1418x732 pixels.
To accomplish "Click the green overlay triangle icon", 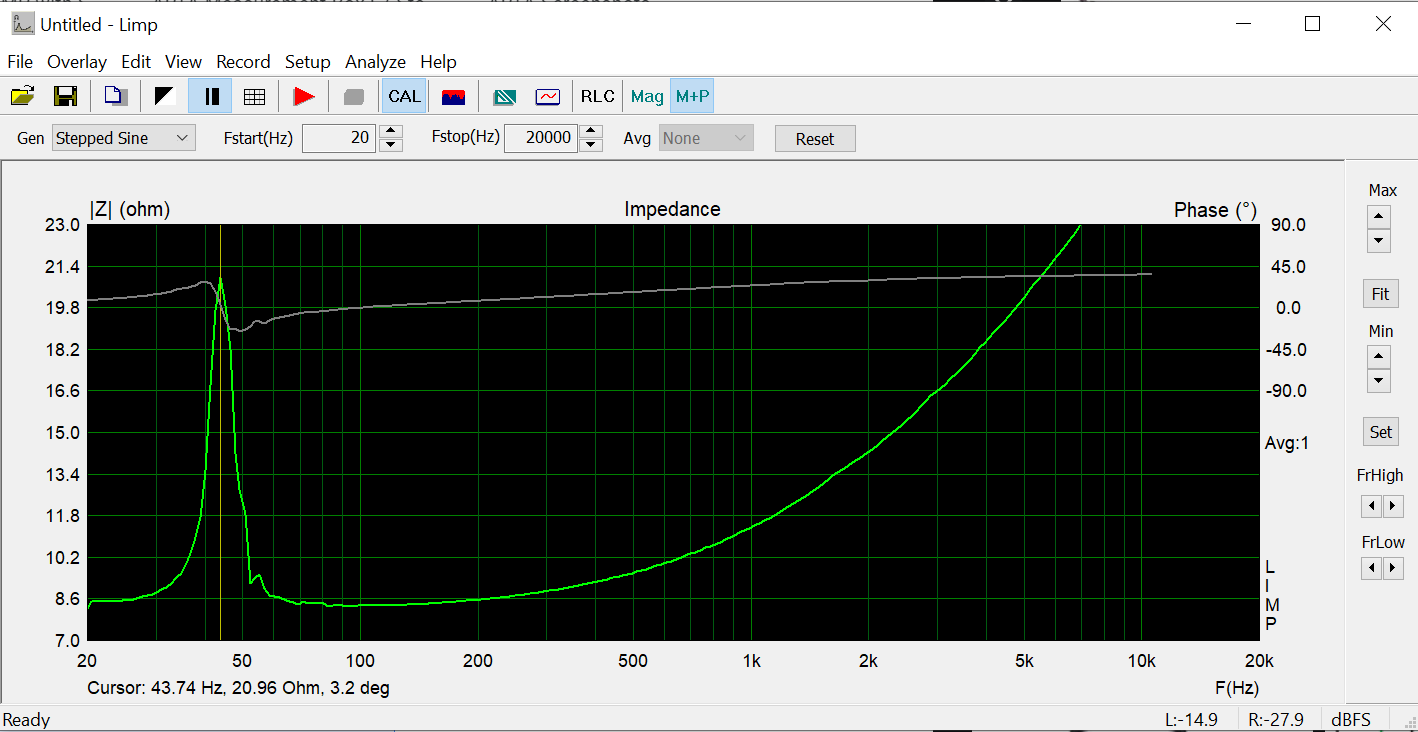I will coord(504,96).
